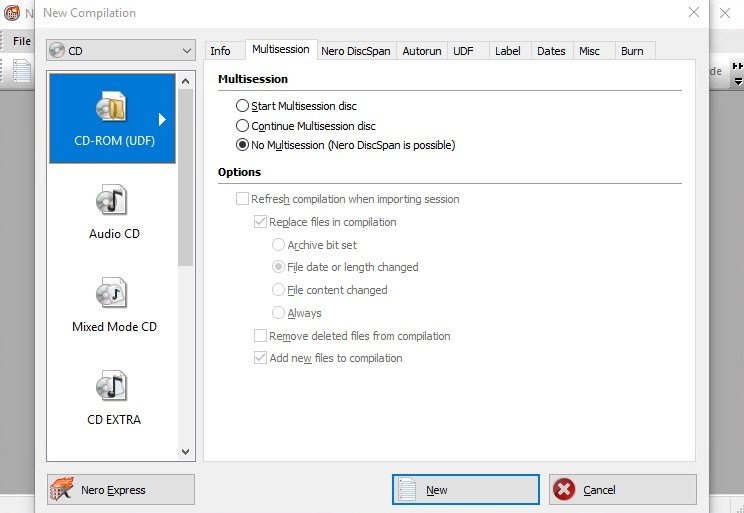Click the New button

point(465,489)
